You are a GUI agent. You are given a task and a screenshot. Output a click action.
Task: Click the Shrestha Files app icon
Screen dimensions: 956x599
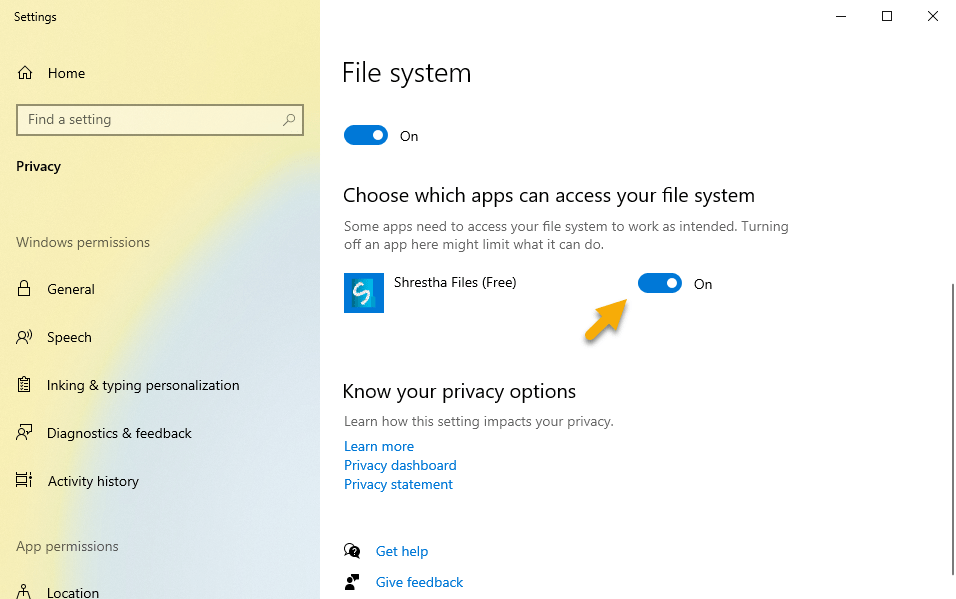363,292
